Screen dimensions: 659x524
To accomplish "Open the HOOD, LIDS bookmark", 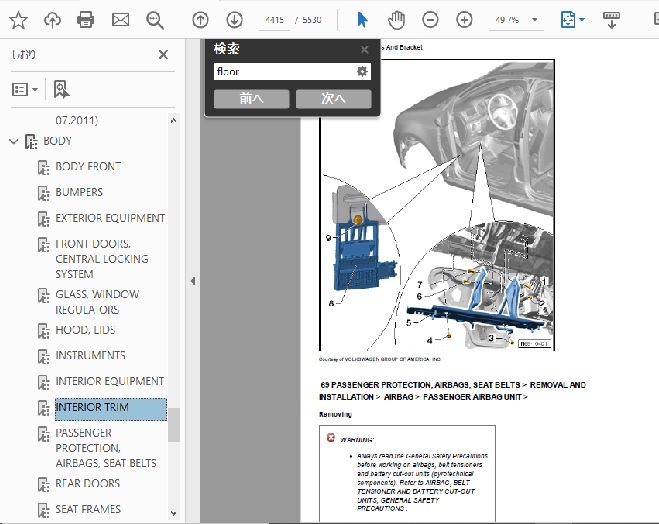I will click(x=85, y=330).
